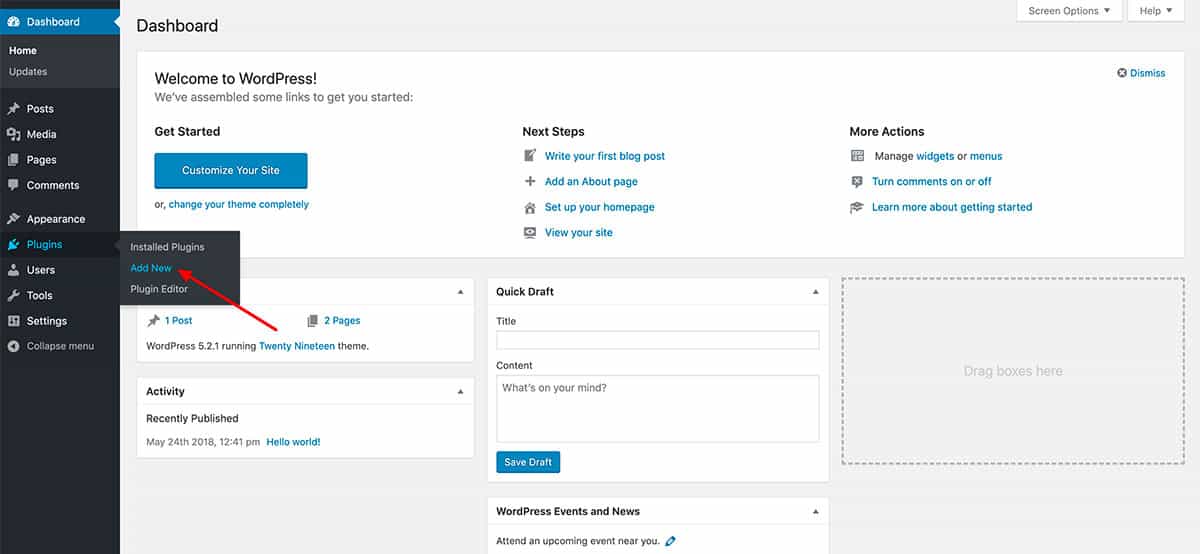Collapse the At a Glance panel toggle

click(x=460, y=292)
